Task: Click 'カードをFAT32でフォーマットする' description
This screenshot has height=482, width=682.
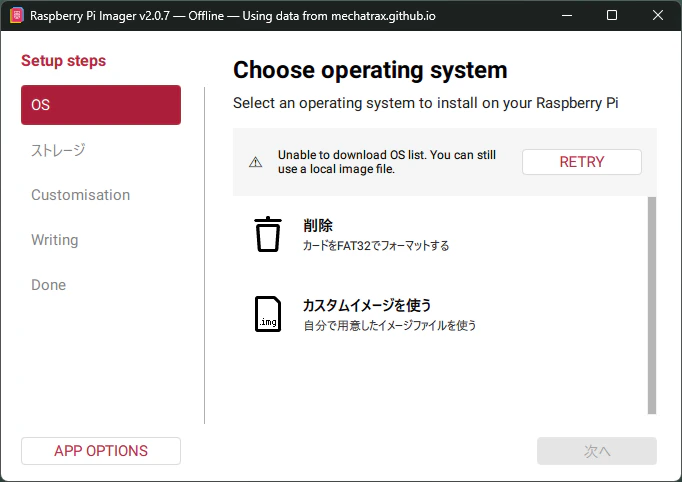Action: pyautogui.click(x=376, y=246)
